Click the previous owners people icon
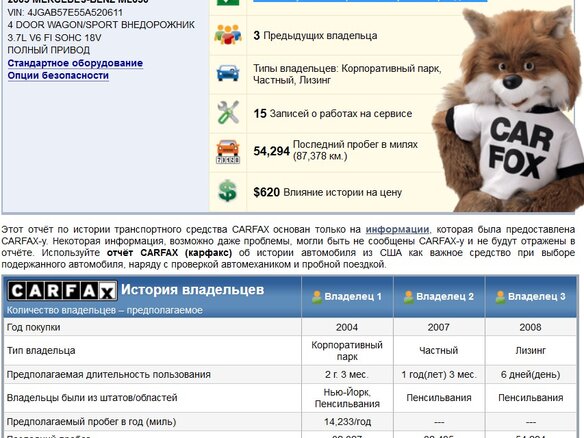Image resolution: width=584 pixels, height=438 pixels. point(228,35)
